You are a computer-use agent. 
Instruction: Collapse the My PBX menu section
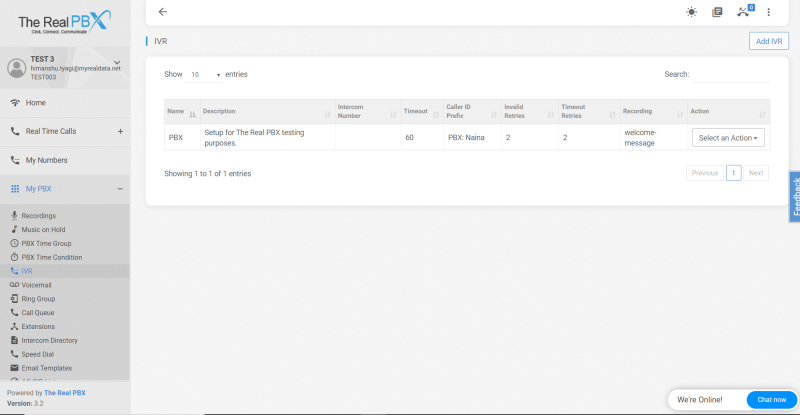click(120, 189)
